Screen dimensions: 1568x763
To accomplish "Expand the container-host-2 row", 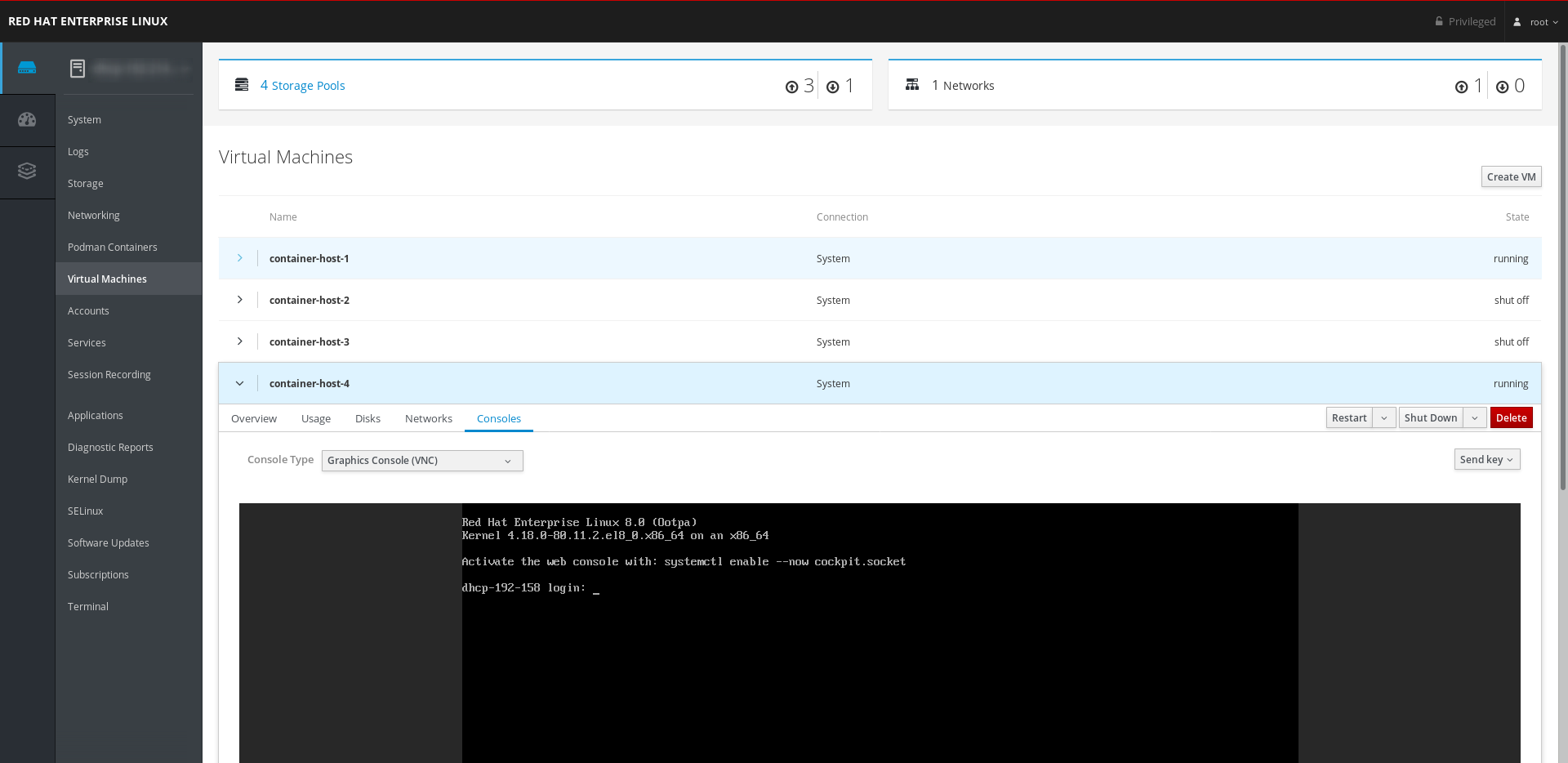I will (239, 300).
